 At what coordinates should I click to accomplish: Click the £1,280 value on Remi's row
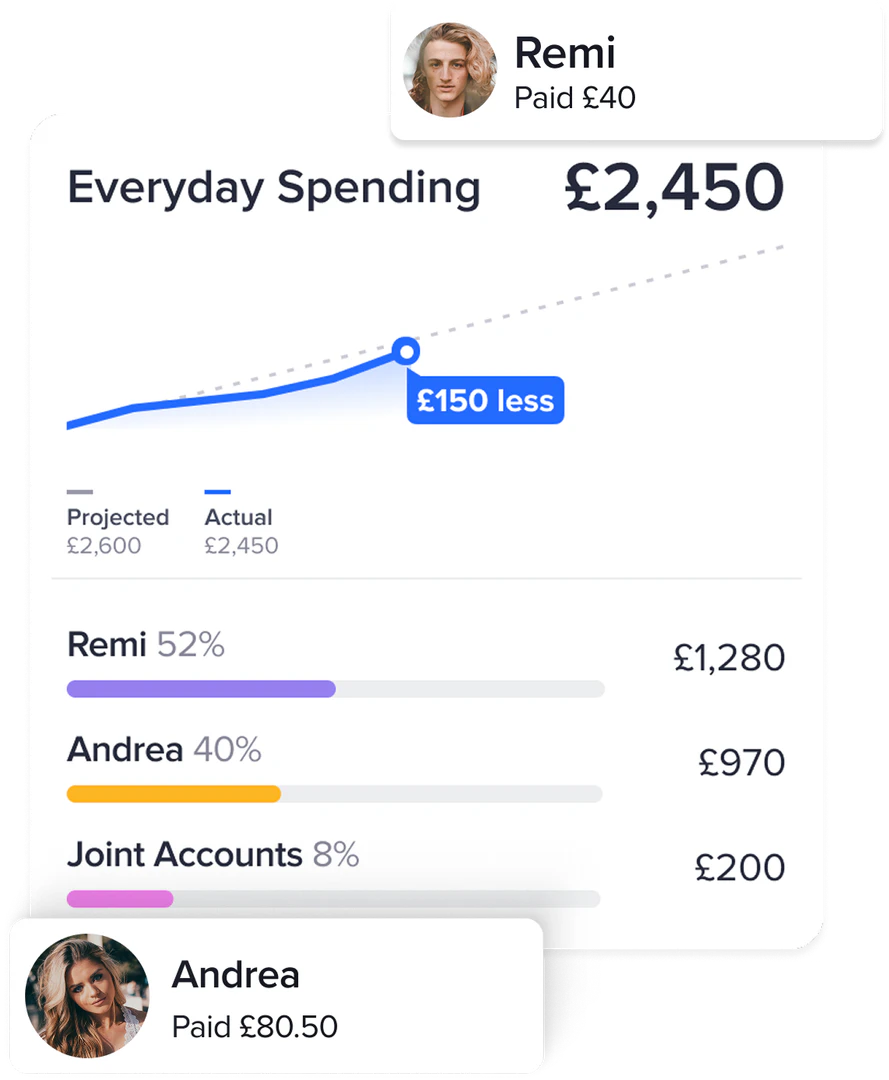pos(729,658)
